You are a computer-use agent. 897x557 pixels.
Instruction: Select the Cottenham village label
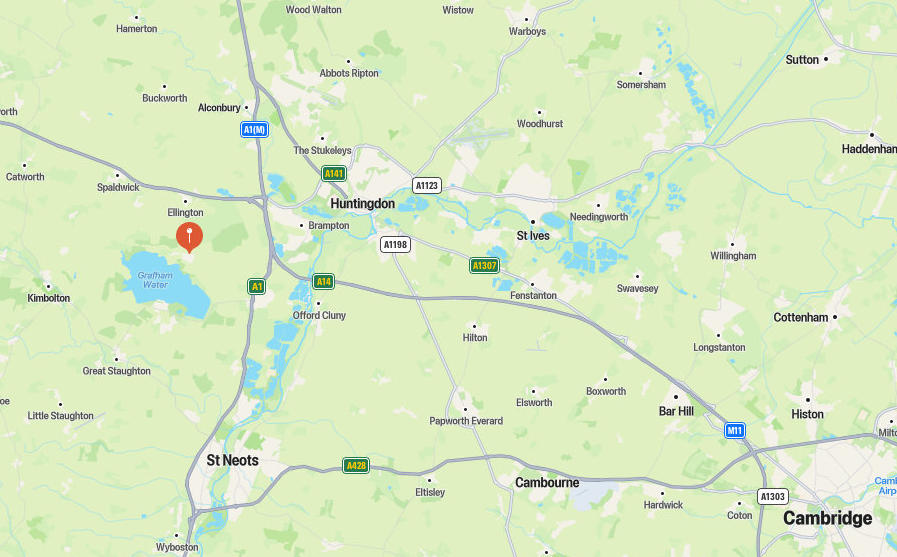click(801, 317)
